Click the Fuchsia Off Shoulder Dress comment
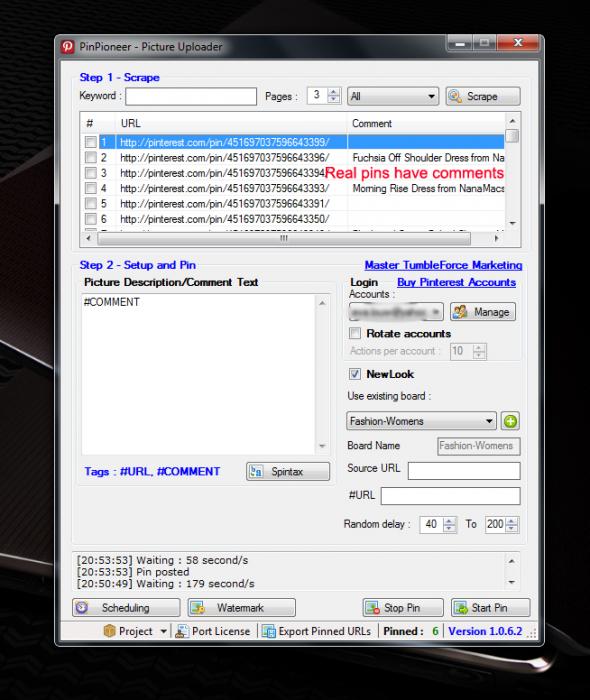 point(428,158)
